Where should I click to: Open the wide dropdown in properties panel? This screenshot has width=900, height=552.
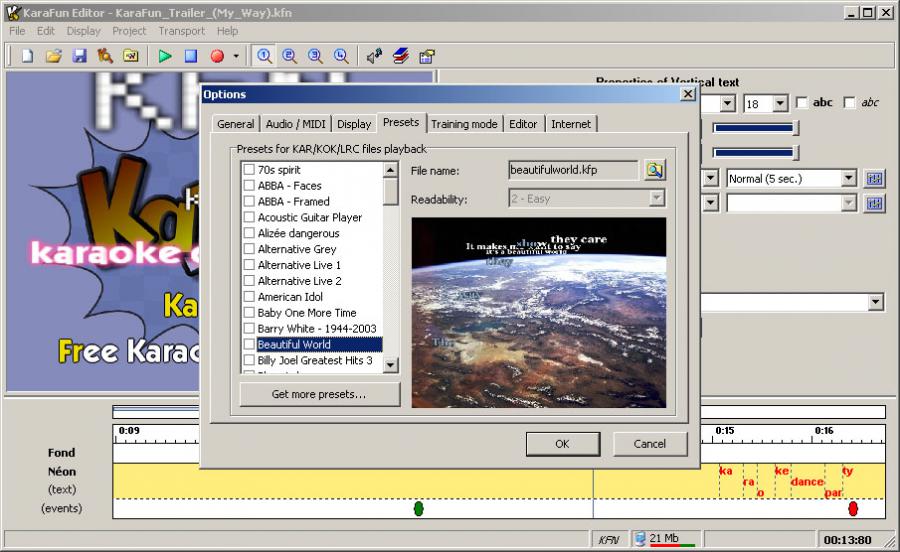tap(875, 302)
